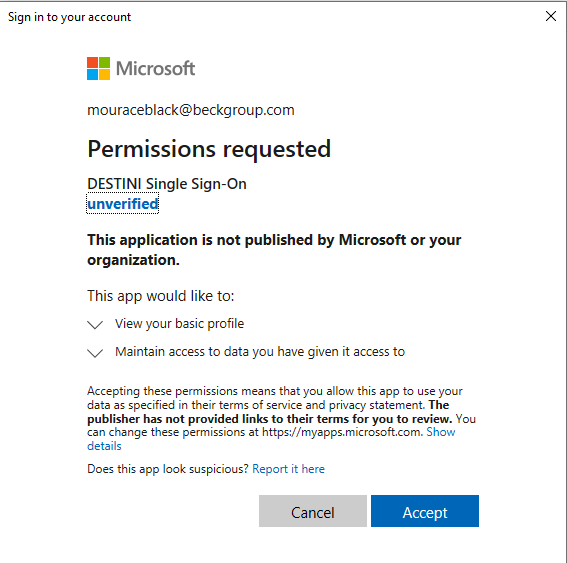Image resolution: width=567 pixels, height=563 pixels.
Task: Expand the chevron beside View your basic profile
Action: click(95, 324)
